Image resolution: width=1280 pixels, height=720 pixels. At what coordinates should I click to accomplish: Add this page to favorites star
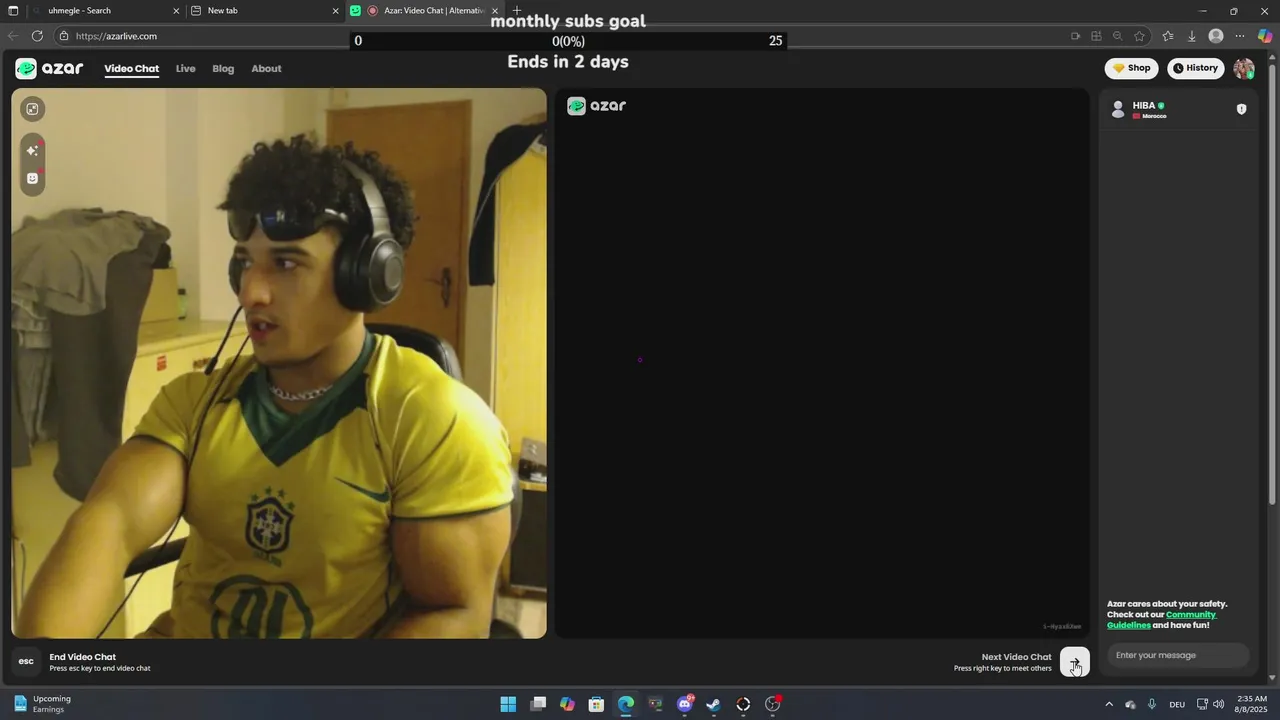point(1139,36)
